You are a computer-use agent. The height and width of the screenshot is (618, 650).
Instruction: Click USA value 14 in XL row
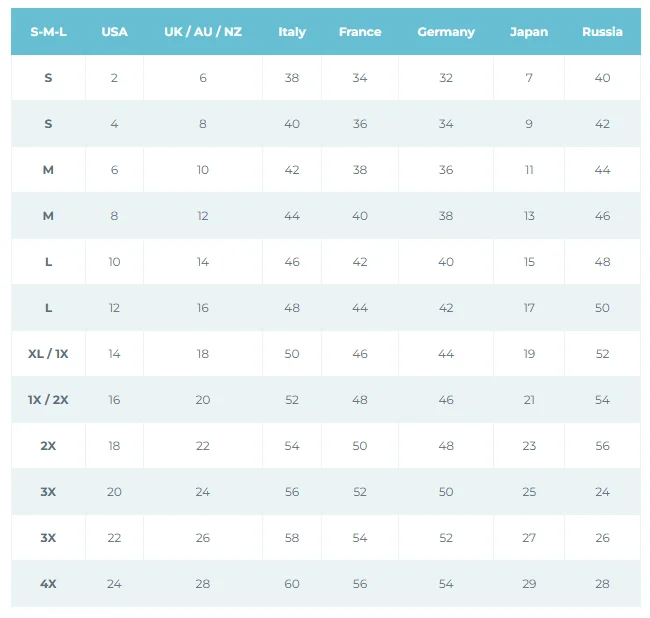click(114, 354)
